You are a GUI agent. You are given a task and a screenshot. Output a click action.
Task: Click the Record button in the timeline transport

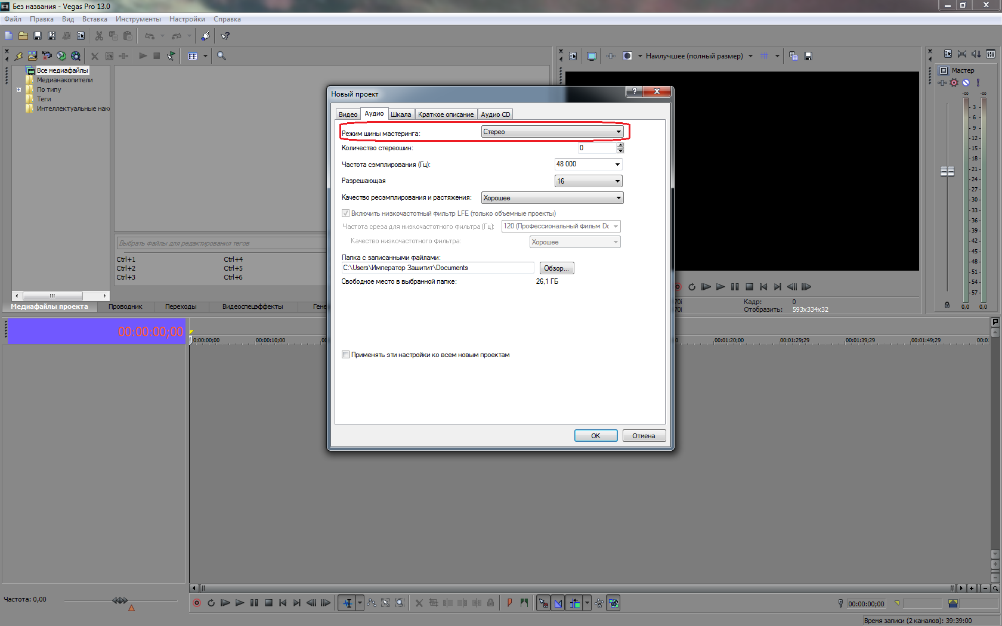click(197, 603)
